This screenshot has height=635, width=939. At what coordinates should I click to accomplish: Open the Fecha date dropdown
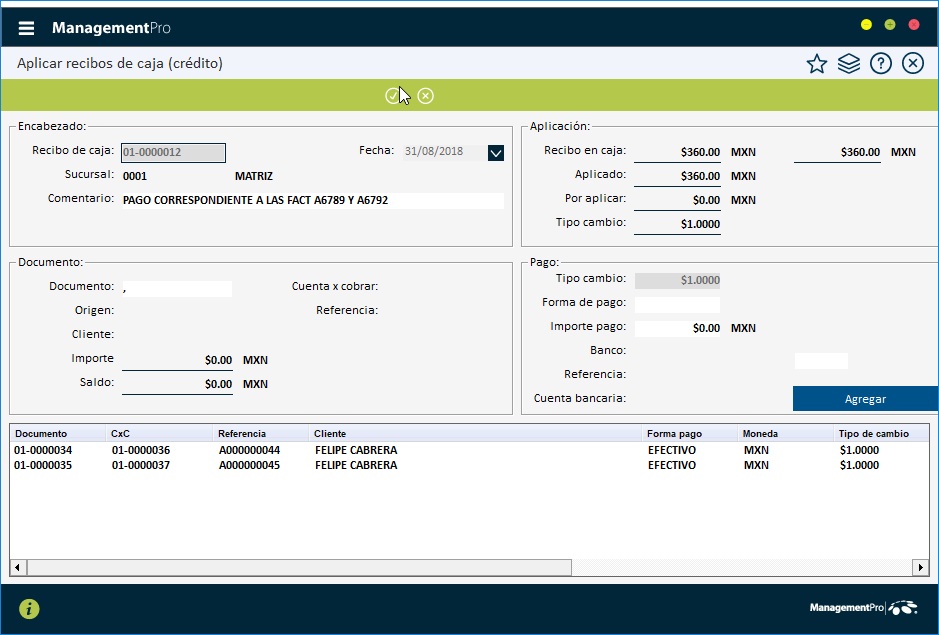496,153
